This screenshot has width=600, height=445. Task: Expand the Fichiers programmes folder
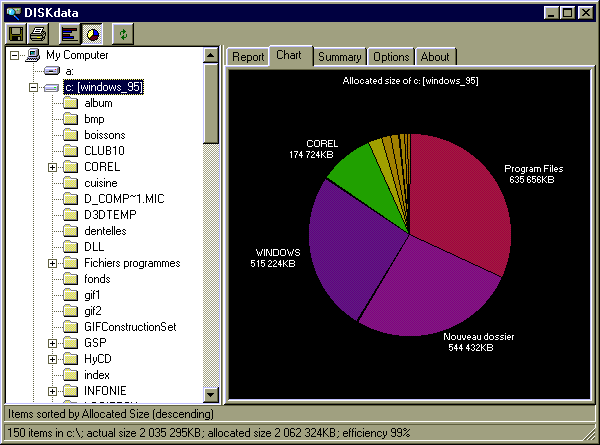53,263
